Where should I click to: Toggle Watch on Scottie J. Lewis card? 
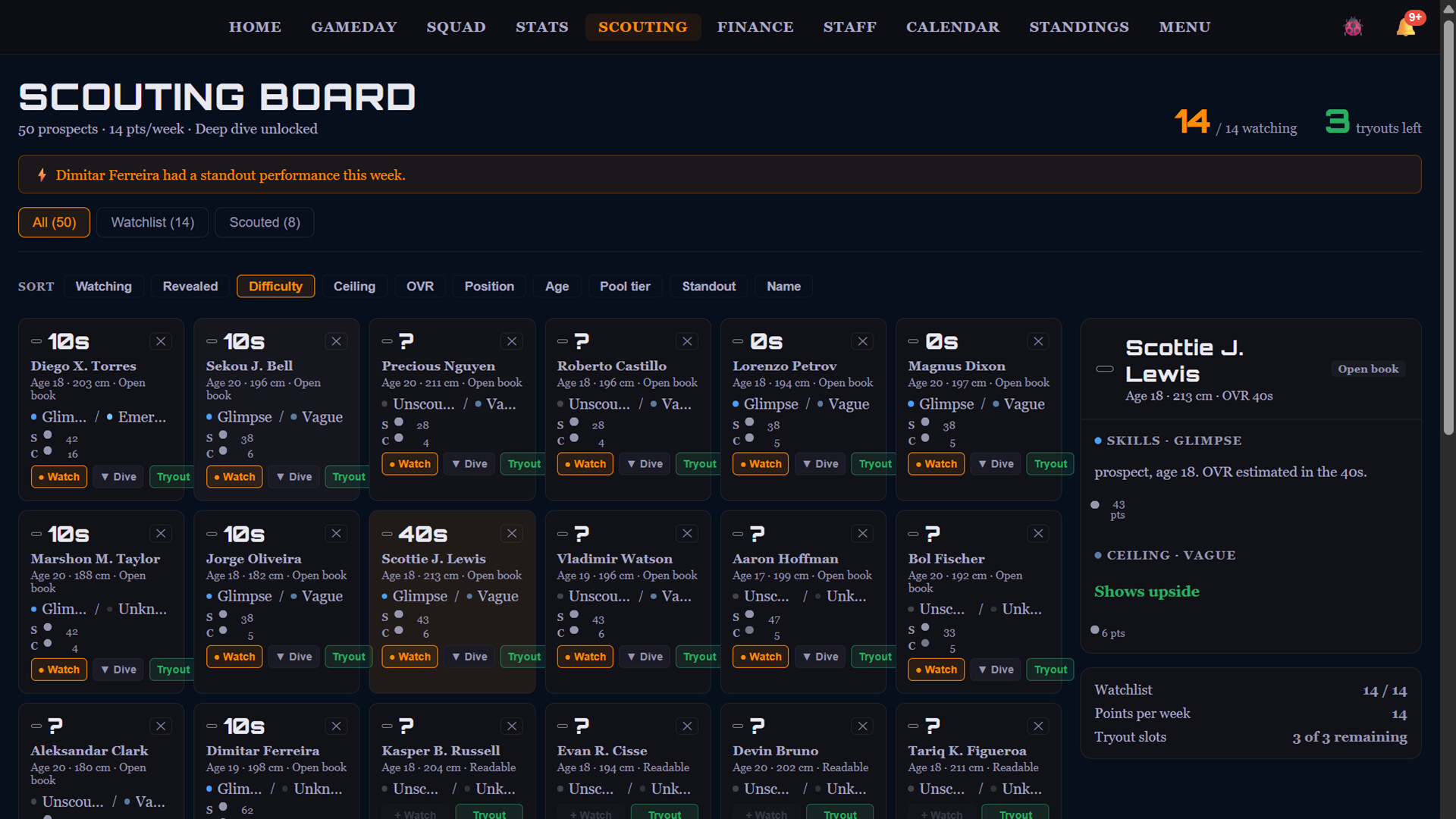pos(409,657)
